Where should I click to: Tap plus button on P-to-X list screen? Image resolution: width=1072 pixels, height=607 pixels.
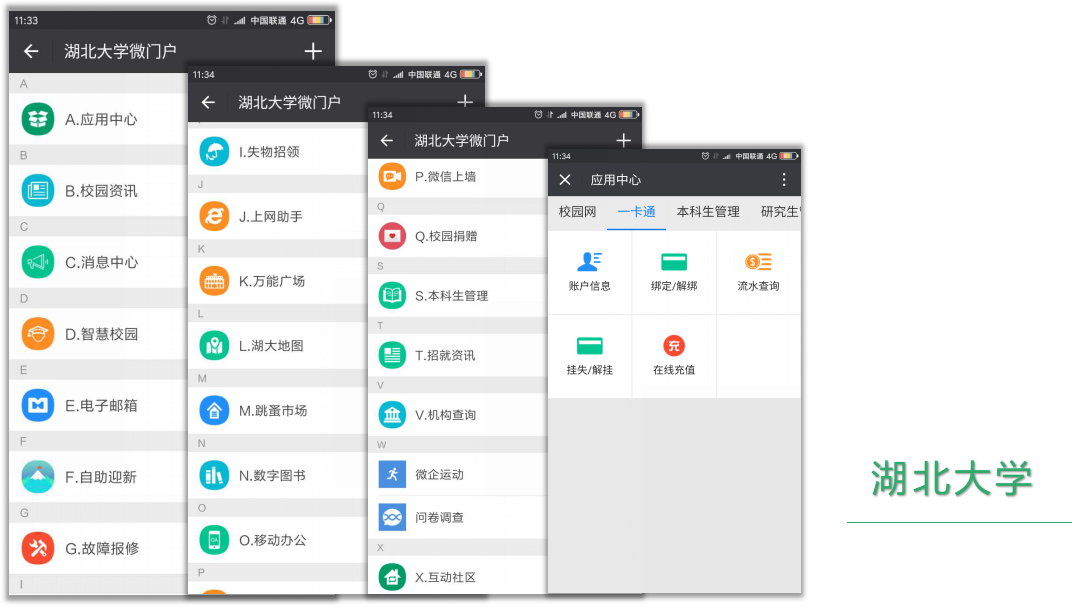coord(624,141)
